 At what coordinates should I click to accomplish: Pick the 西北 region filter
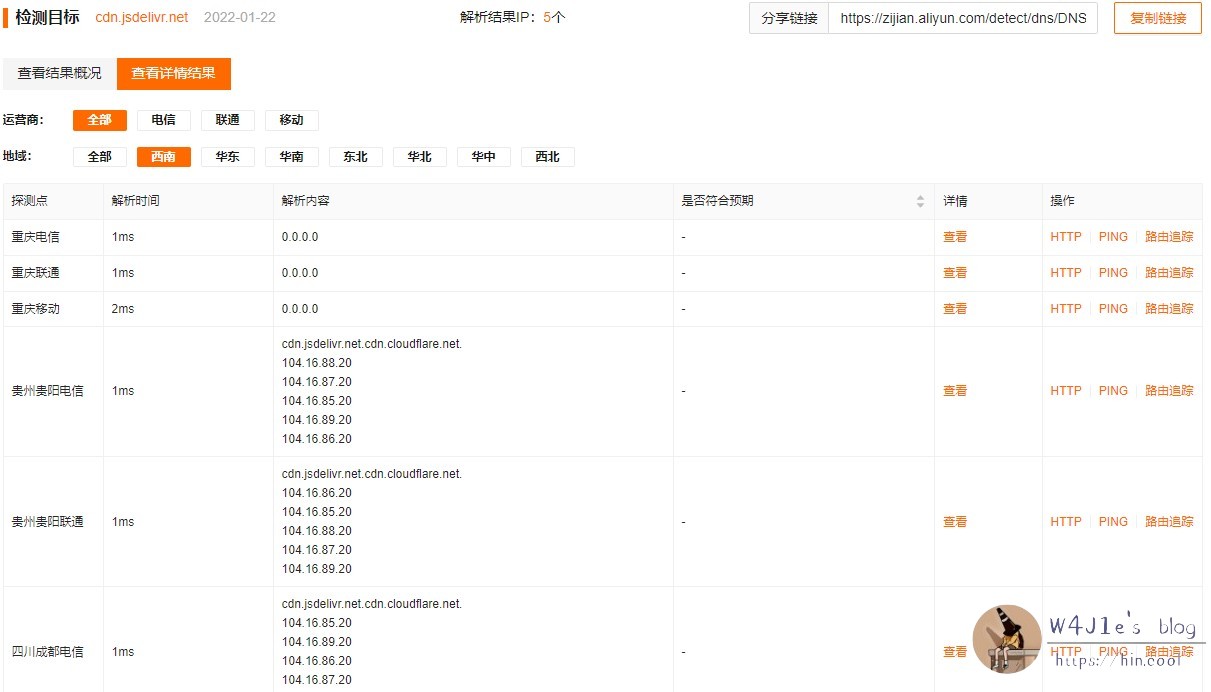click(x=548, y=157)
